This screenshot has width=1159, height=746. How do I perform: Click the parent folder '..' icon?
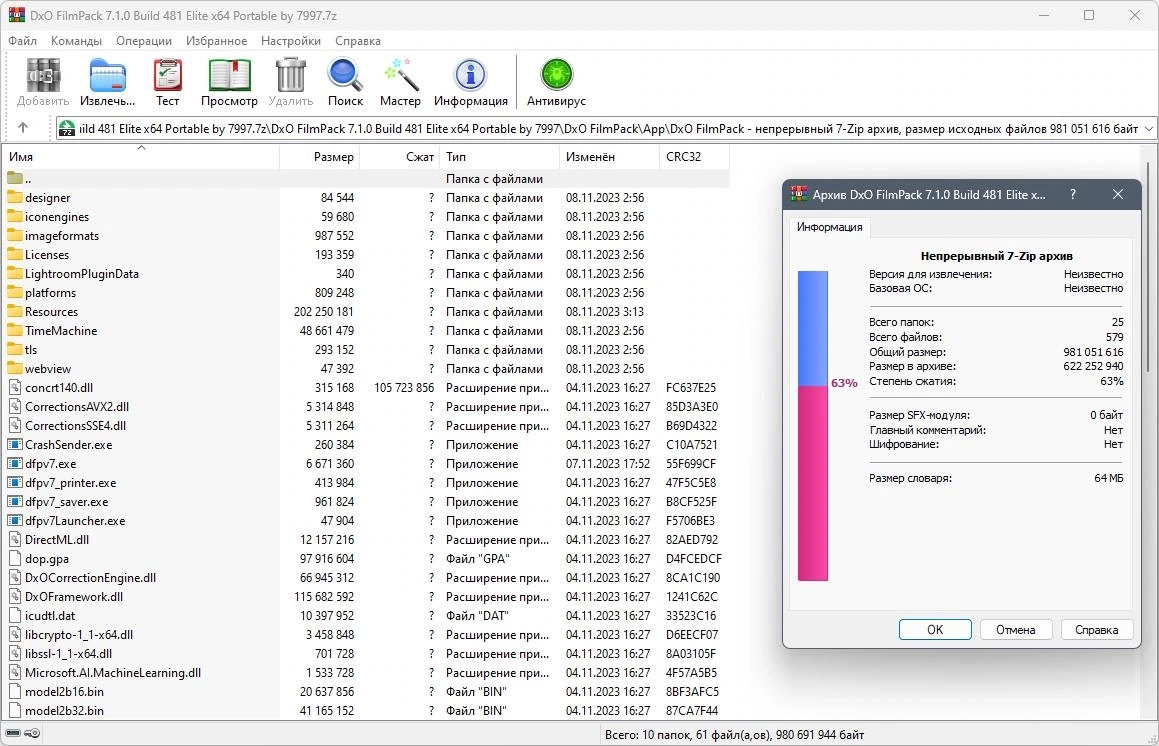15,178
